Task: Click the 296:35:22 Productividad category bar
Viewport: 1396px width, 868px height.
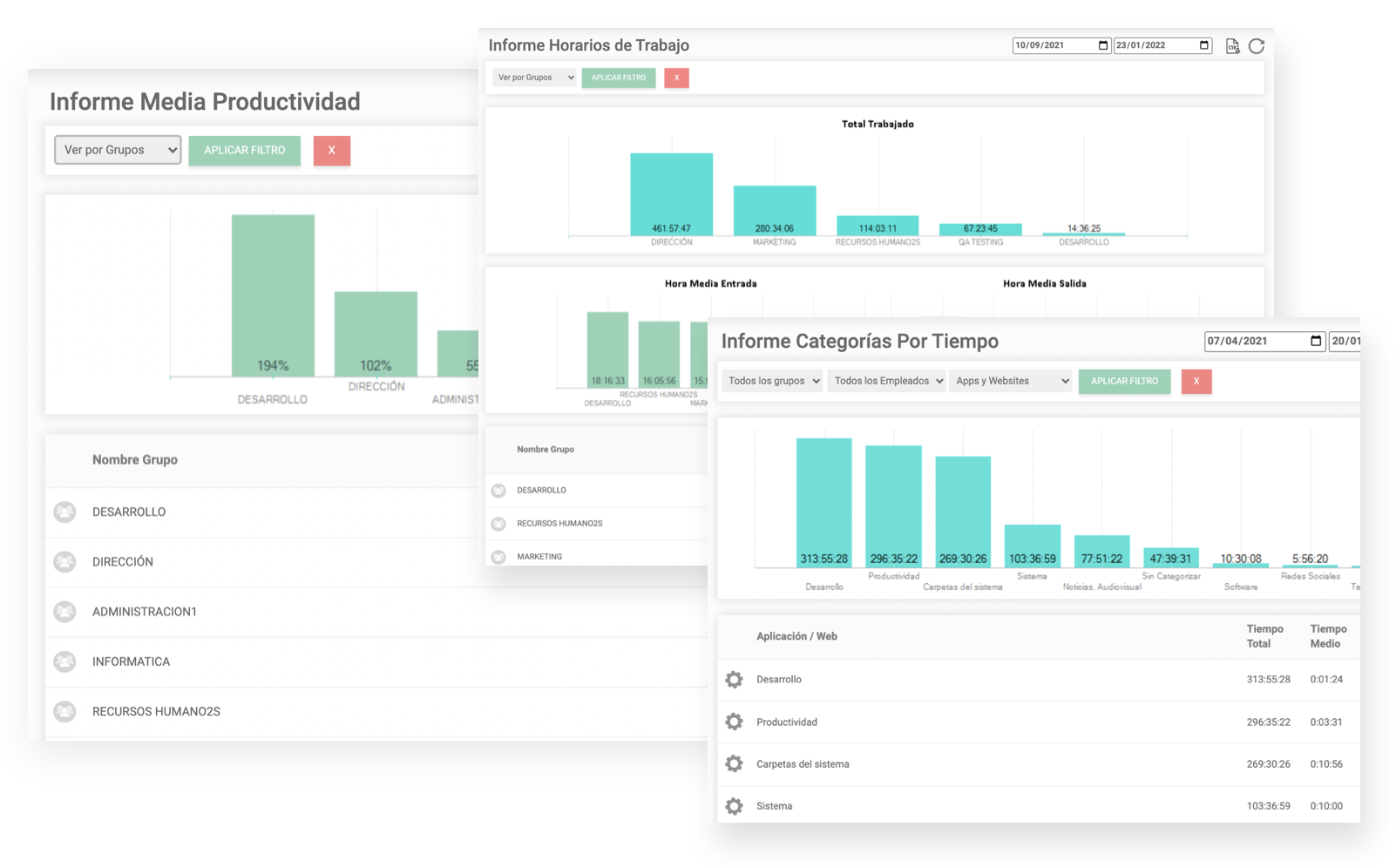Action: 893,506
